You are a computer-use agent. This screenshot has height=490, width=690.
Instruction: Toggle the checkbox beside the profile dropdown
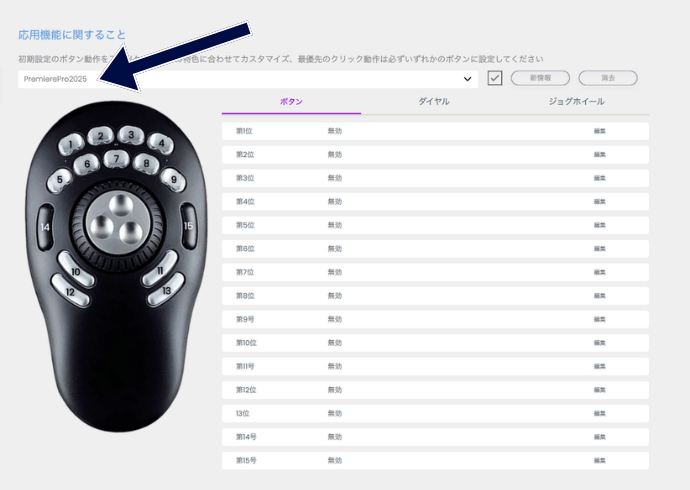tap(494, 78)
